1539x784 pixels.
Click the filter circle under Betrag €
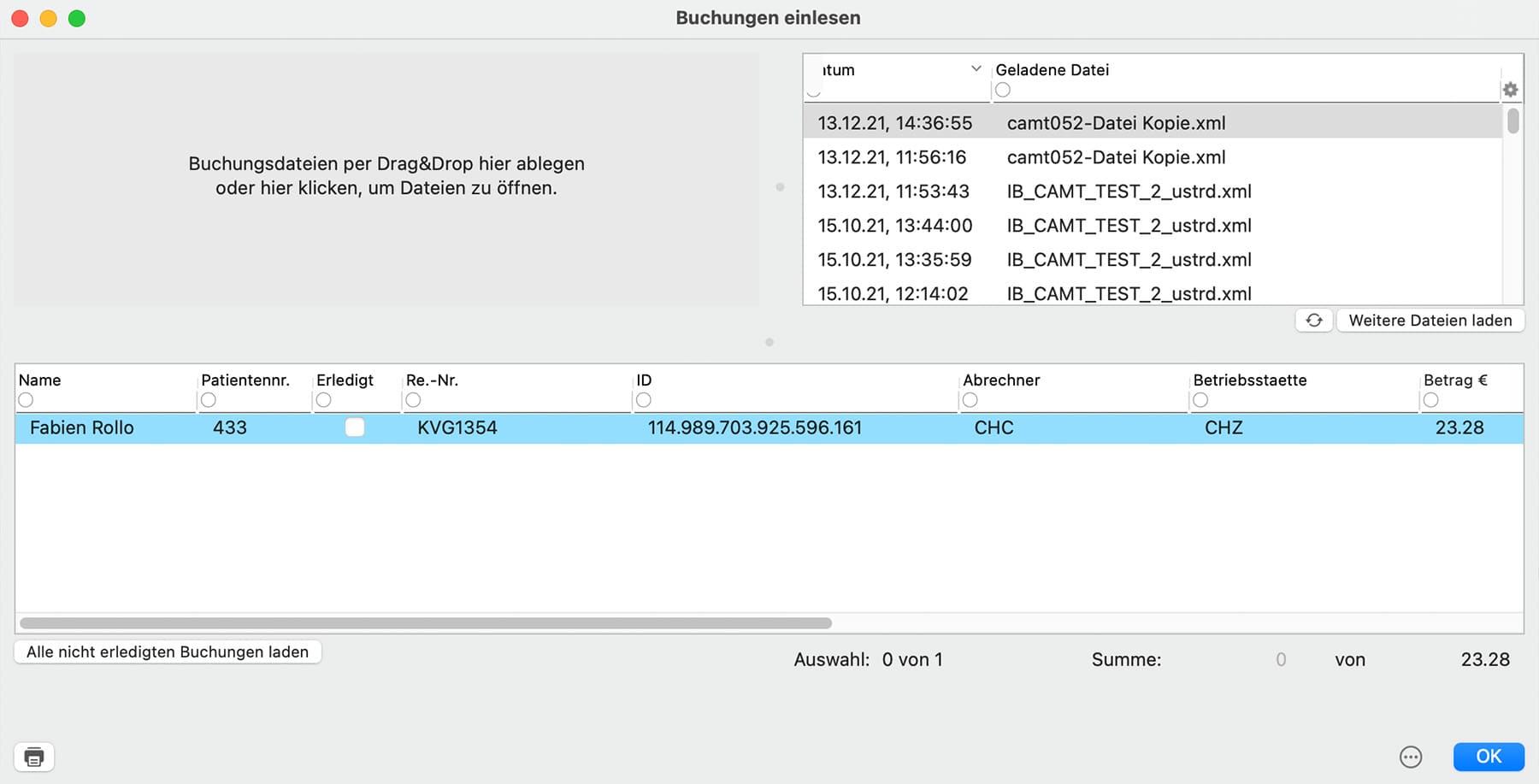click(1431, 400)
